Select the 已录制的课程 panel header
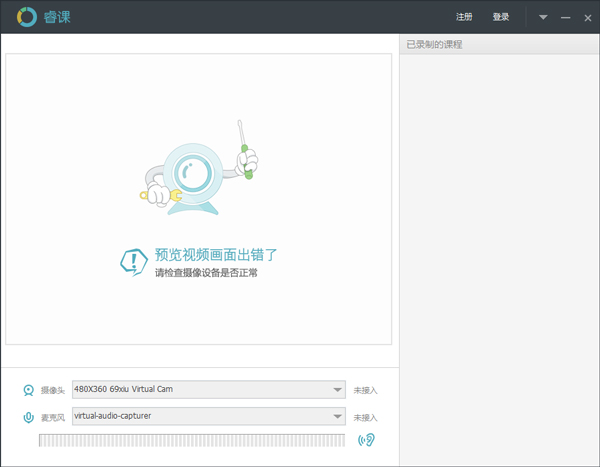This screenshot has width=600, height=467. [435, 45]
